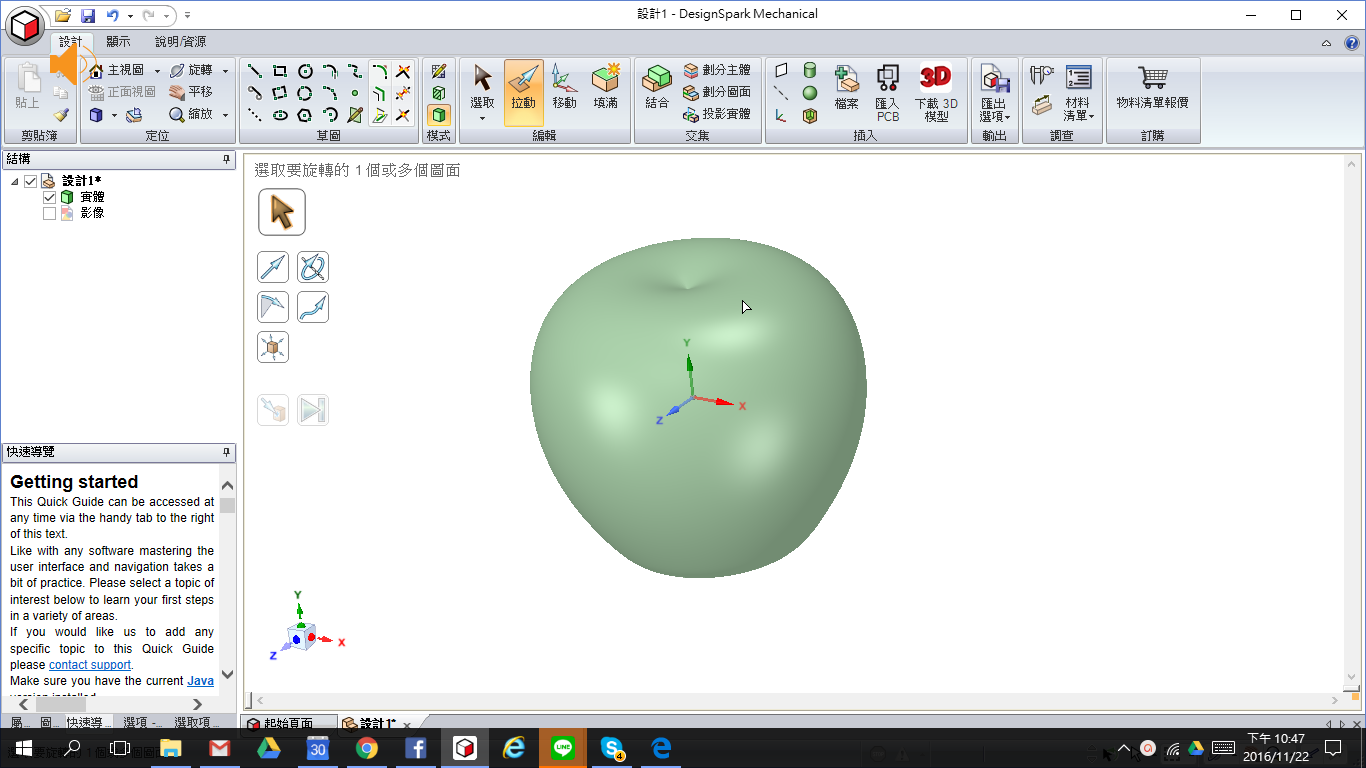Select 劃分圖面 (Split Face) tool
The image size is (1366, 768).
(717, 92)
